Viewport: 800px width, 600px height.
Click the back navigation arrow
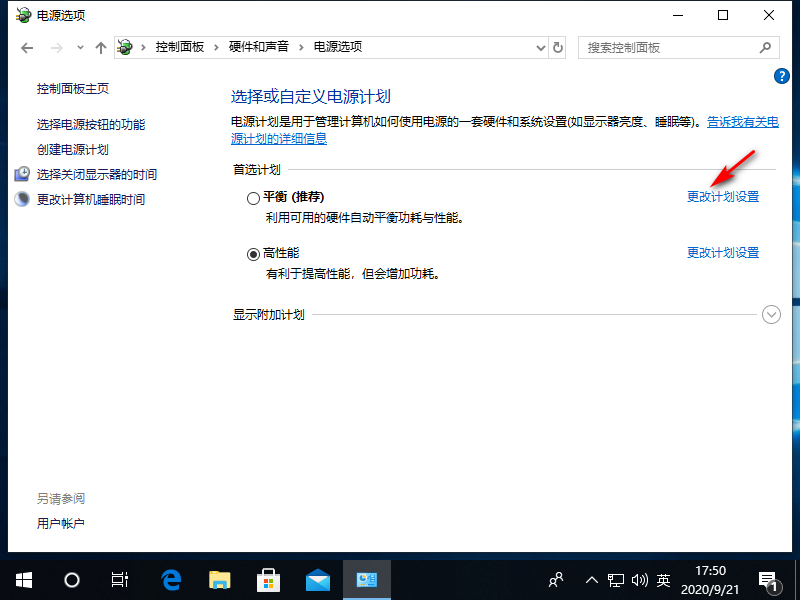(x=27, y=47)
